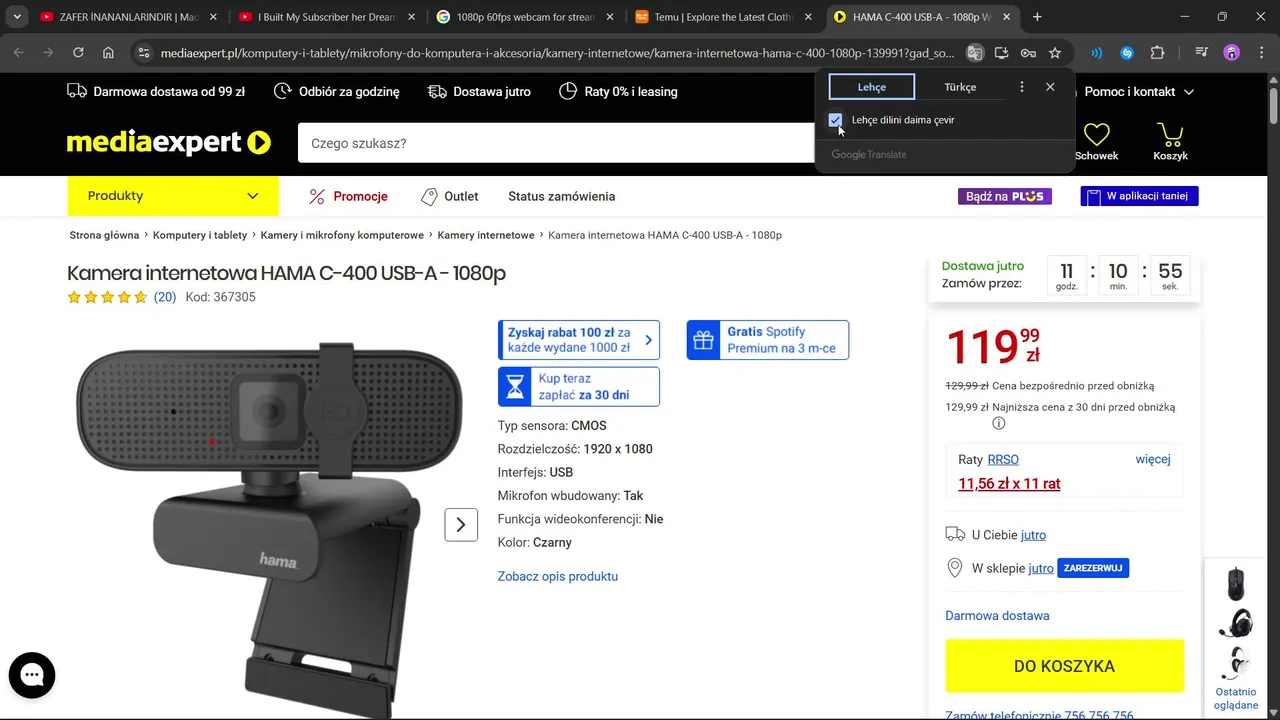
Task: Reload the page
Action: point(78,53)
